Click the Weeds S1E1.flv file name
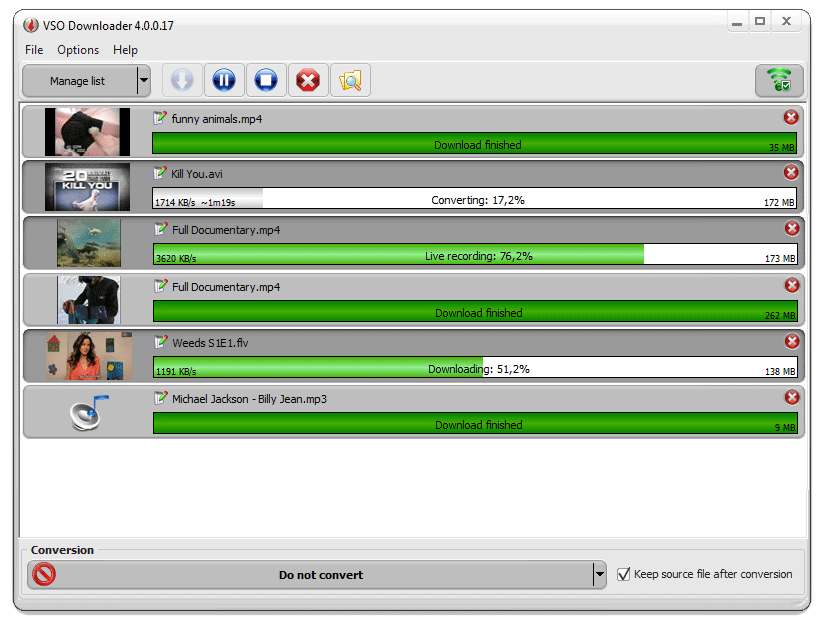Image resolution: width=821 pixels, height=625 pixels. tap(210, 343)
